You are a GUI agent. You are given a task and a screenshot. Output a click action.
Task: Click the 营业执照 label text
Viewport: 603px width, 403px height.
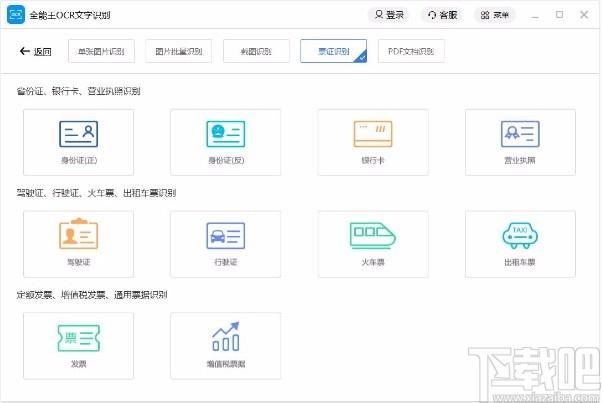[x=520, y=160]
